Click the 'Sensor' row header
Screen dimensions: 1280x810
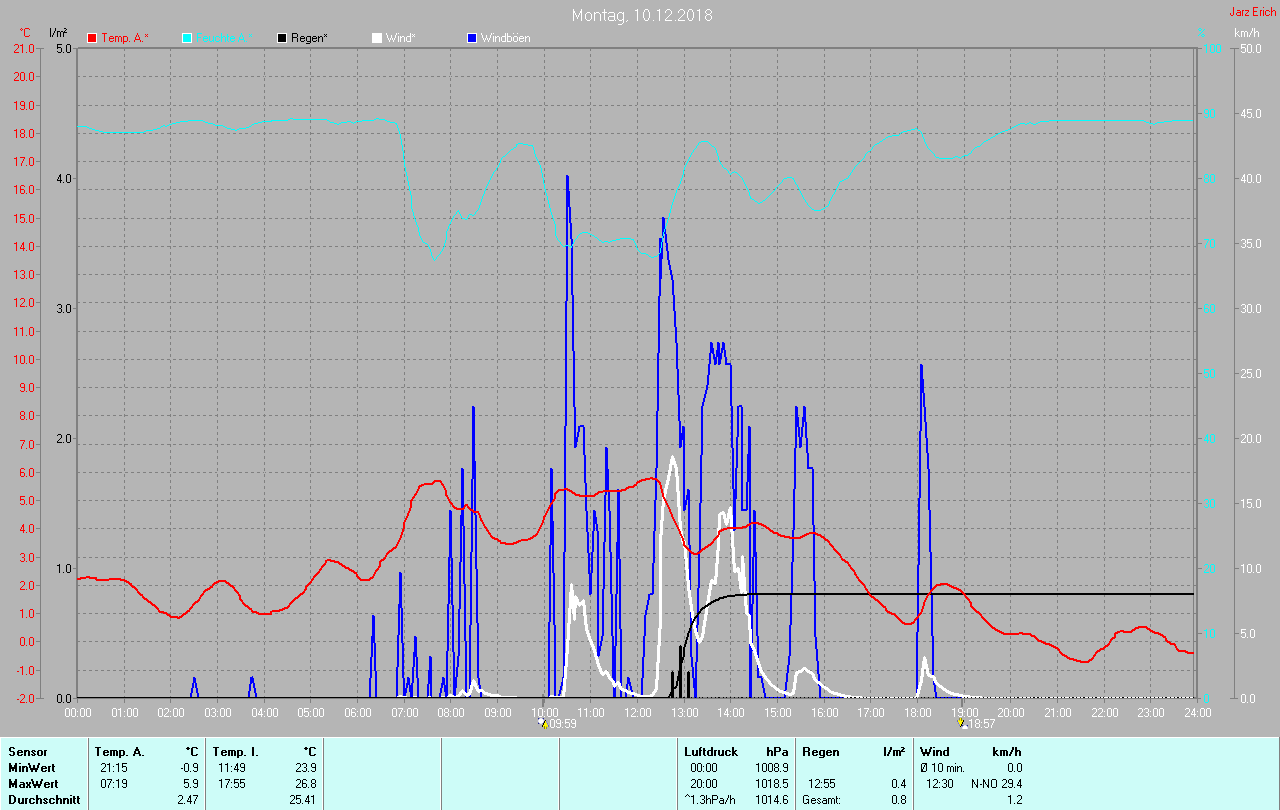point(27,752)
